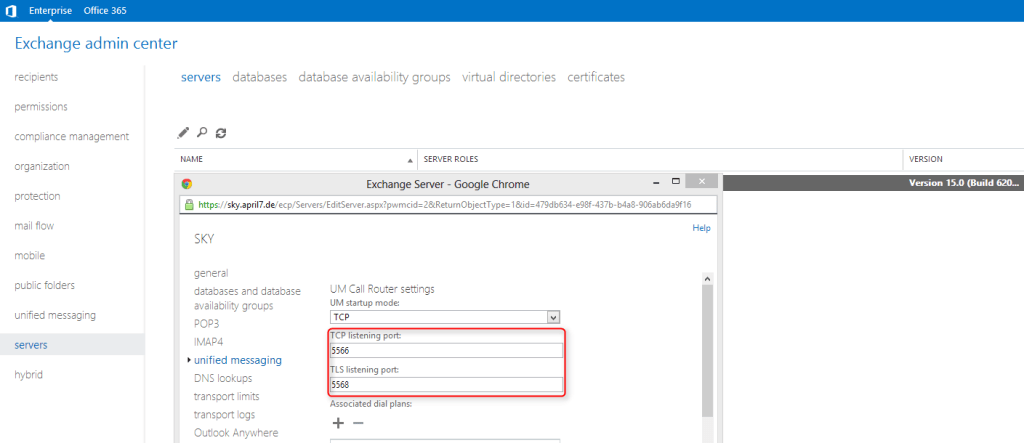Click the Help link in the popup
Viewport: 1024px width, 443px height.
click(x=701, y=228)
